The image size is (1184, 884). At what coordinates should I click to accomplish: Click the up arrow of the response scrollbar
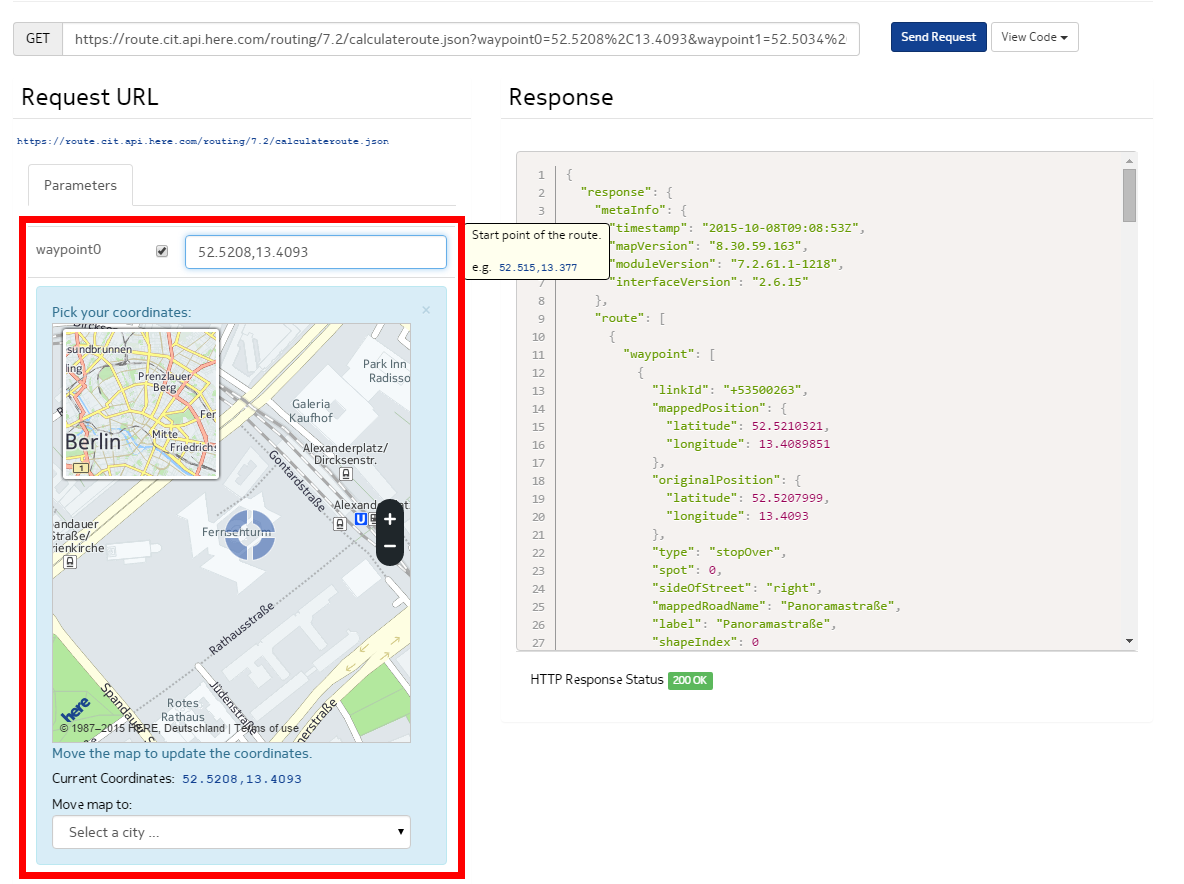pos(1129,161)
